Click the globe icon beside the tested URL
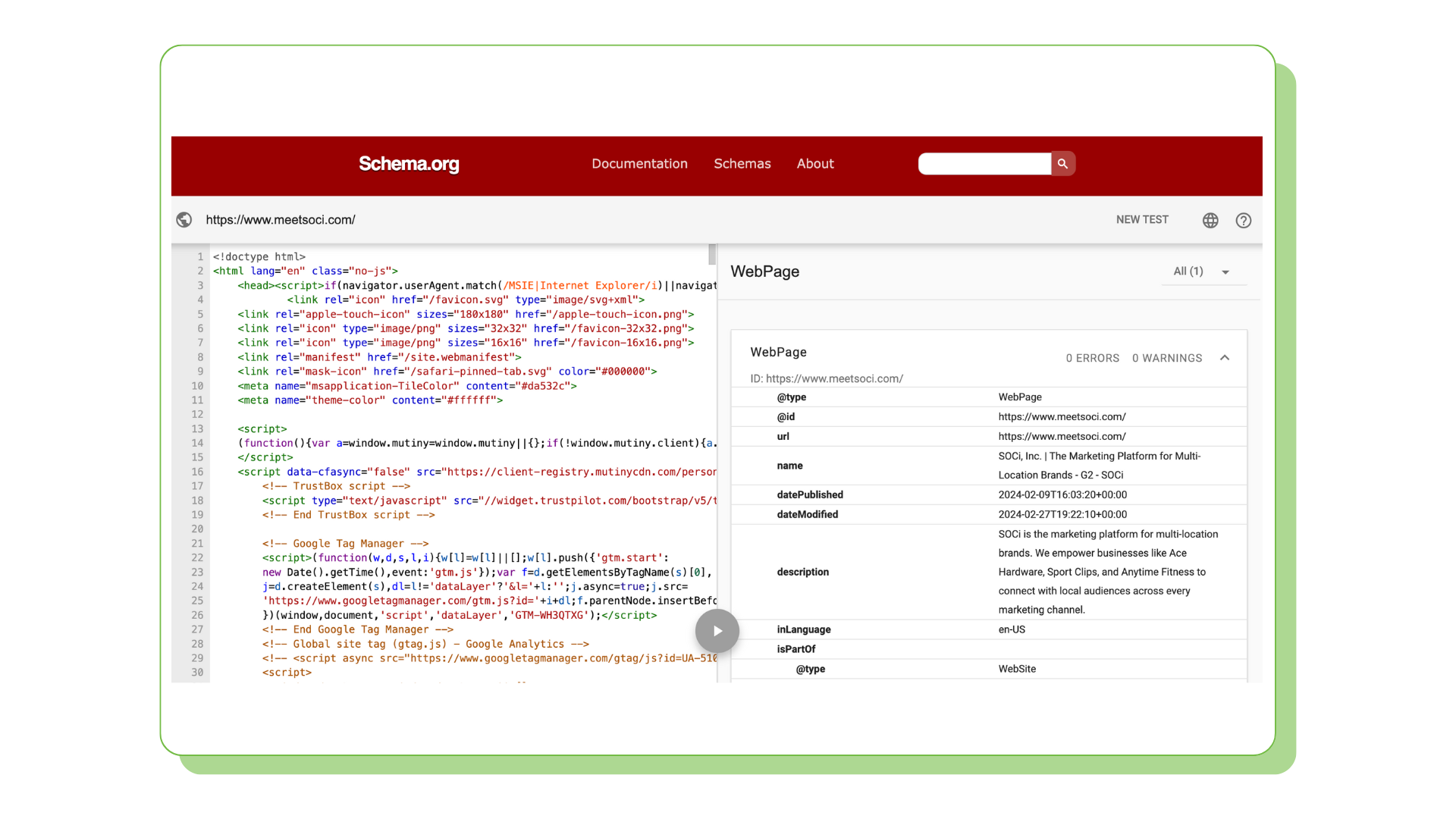The image size is (1456, 819). (x=184, y=220)
